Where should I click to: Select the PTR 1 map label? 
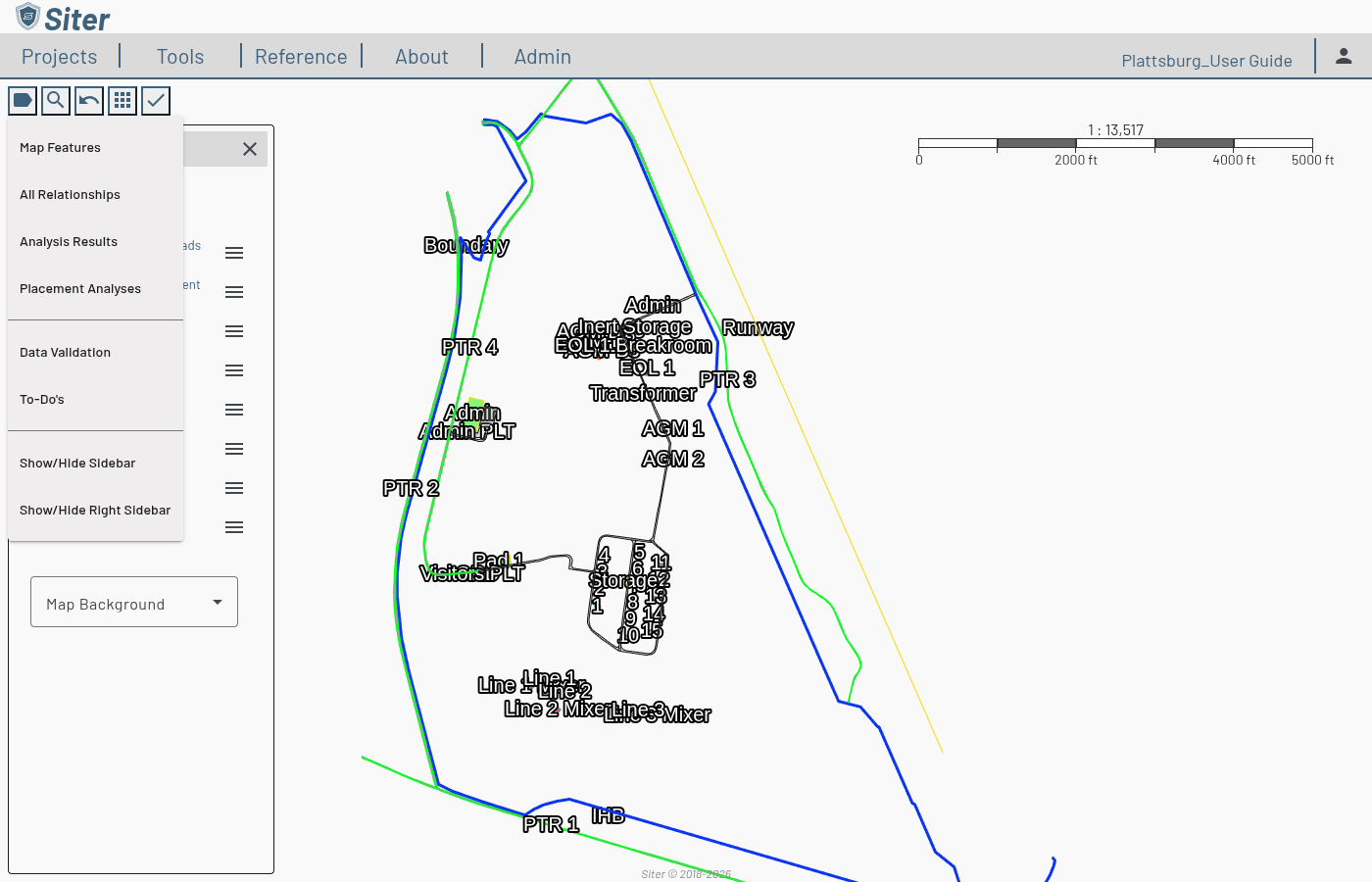pos(551,825)
